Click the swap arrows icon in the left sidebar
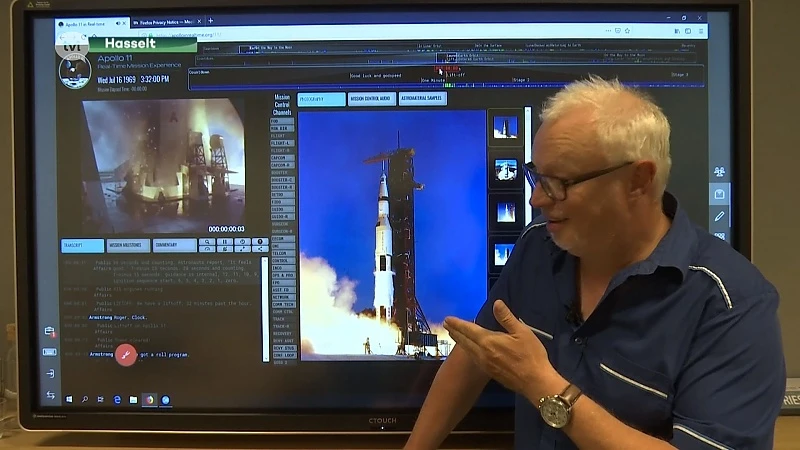800x450 pixels. point(50,395)
